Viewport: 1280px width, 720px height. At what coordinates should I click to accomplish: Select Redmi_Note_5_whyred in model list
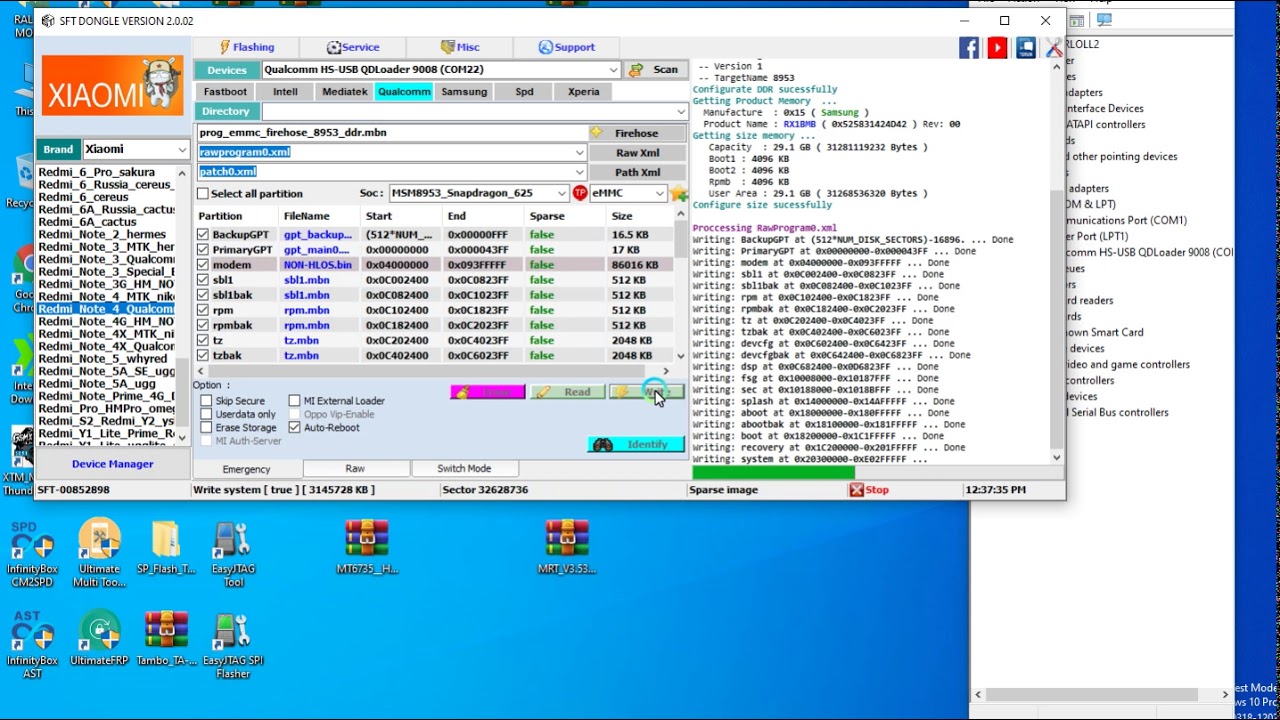[105, 359]
